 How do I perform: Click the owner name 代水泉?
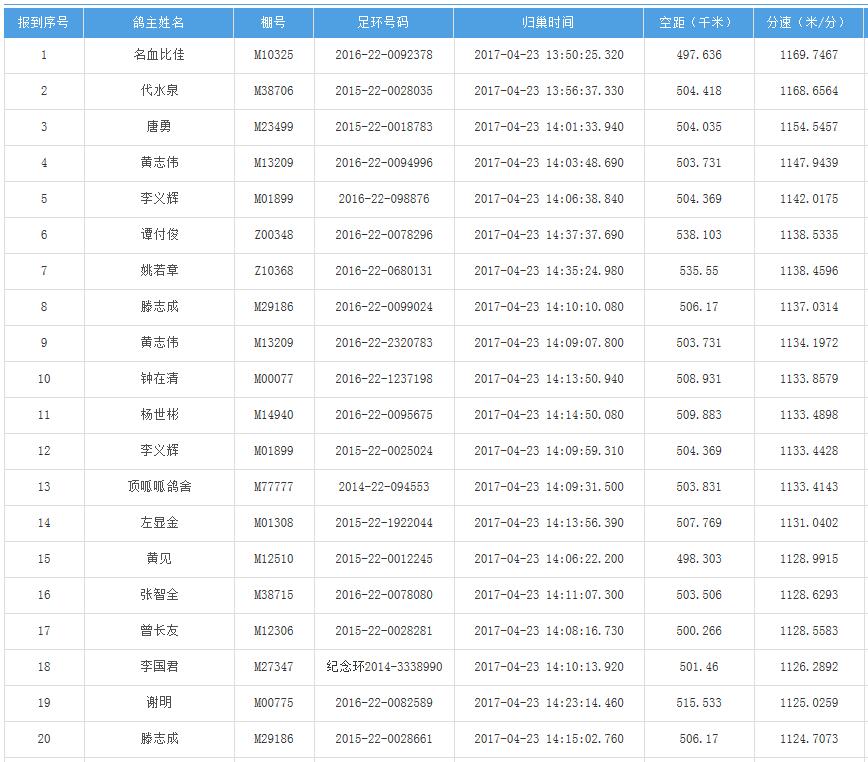pyautogui.click(x=158, y=91)
